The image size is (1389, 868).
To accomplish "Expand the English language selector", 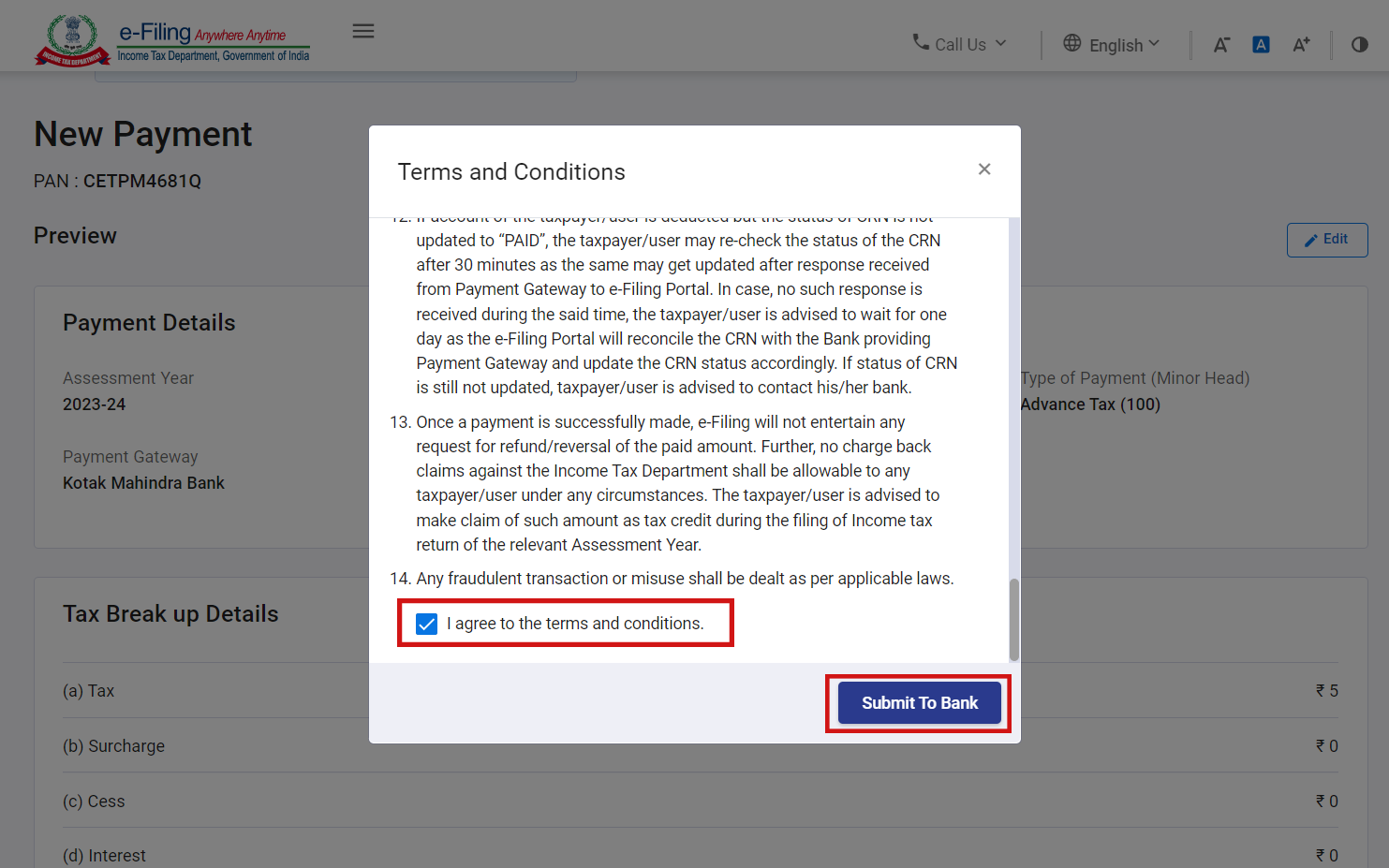I will [1115, 44].
